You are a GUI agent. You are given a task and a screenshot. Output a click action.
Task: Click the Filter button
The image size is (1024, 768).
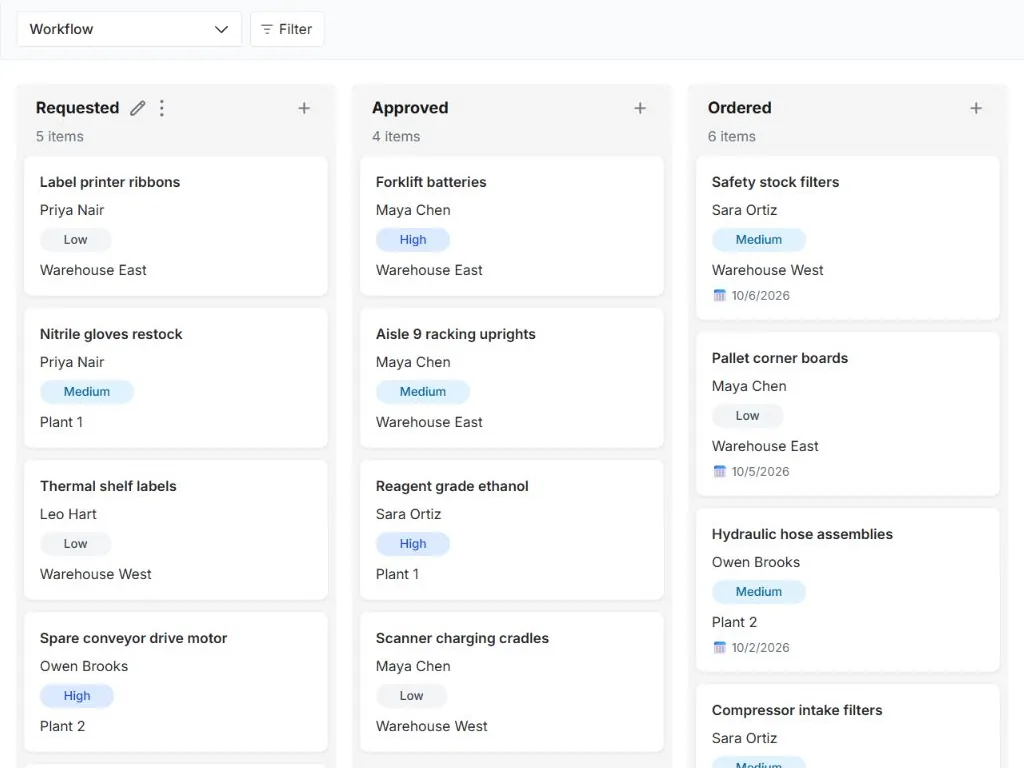click(x=287, y=29)
